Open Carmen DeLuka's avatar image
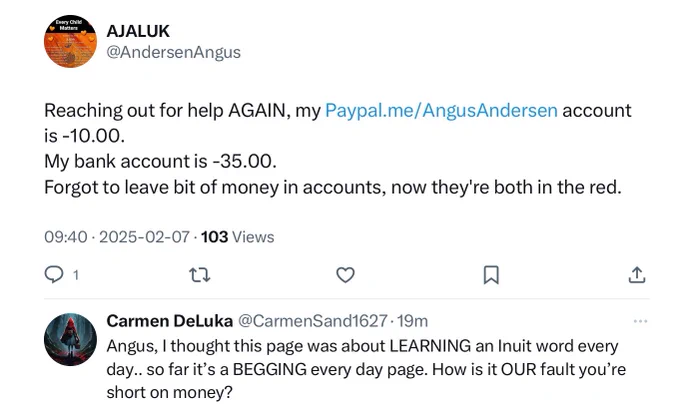This screenshot has height=406, width=680. 70,339
